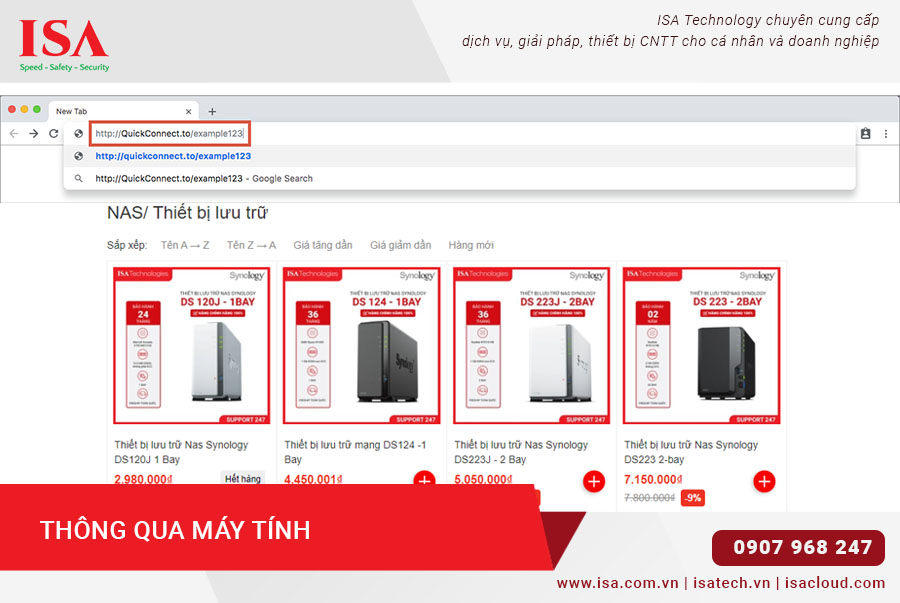Sort by Hàng mới
The width and height of the screenshot is (900, 603).
point(471,245)
